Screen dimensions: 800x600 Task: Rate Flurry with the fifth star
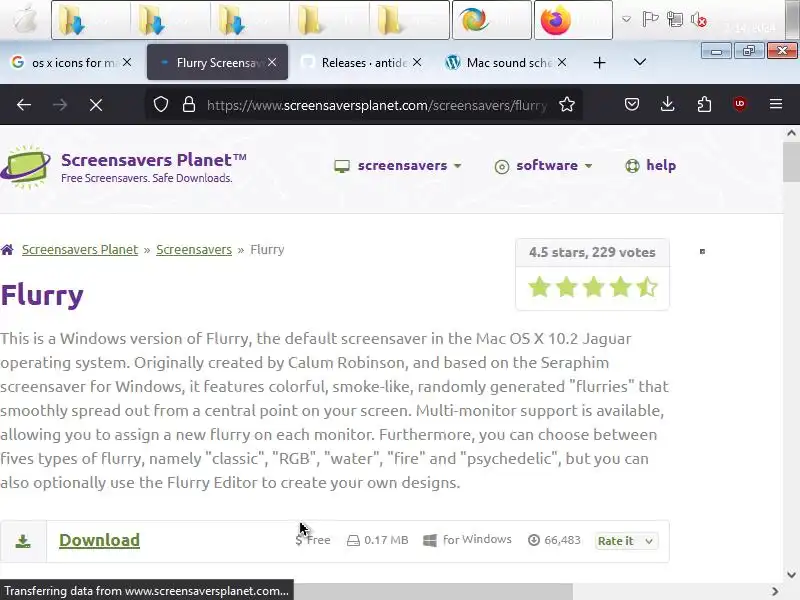point(647,287)
